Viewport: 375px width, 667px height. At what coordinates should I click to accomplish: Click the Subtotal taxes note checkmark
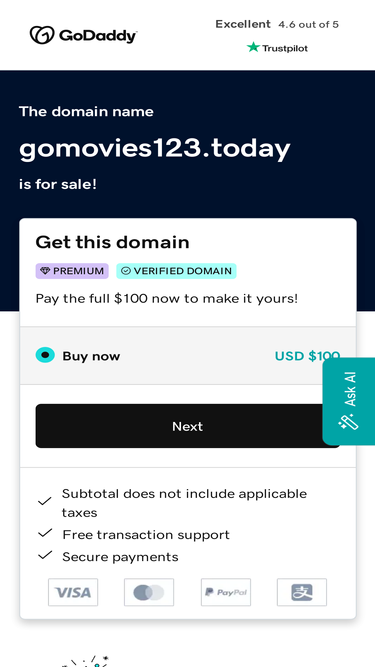click(45, 502)
